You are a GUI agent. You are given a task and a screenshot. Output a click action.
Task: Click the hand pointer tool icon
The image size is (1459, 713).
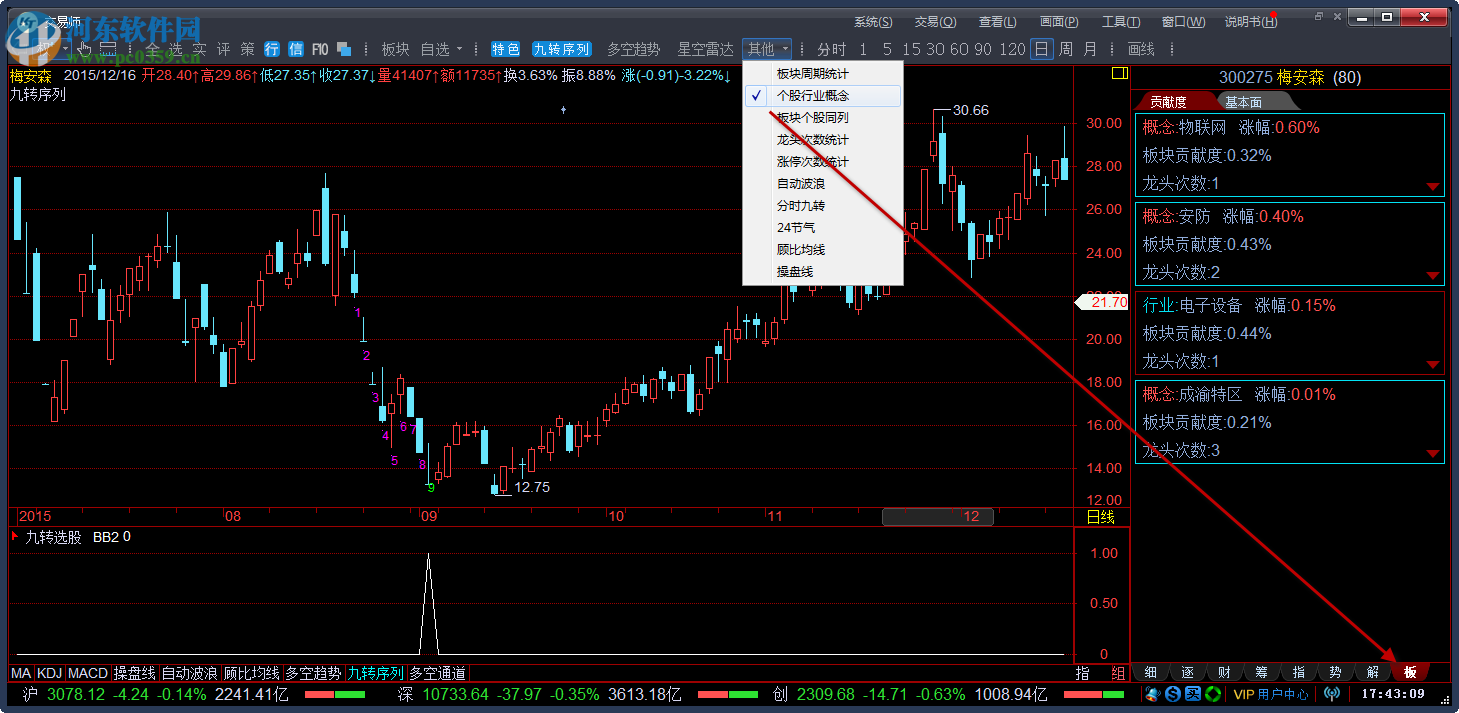[x=85, y=48]
